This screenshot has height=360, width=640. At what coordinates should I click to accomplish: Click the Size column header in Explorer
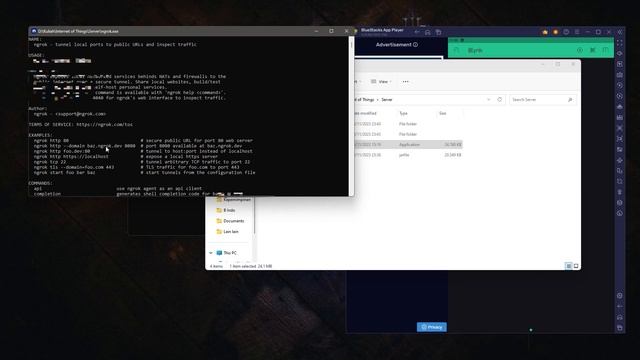[443, 113]
